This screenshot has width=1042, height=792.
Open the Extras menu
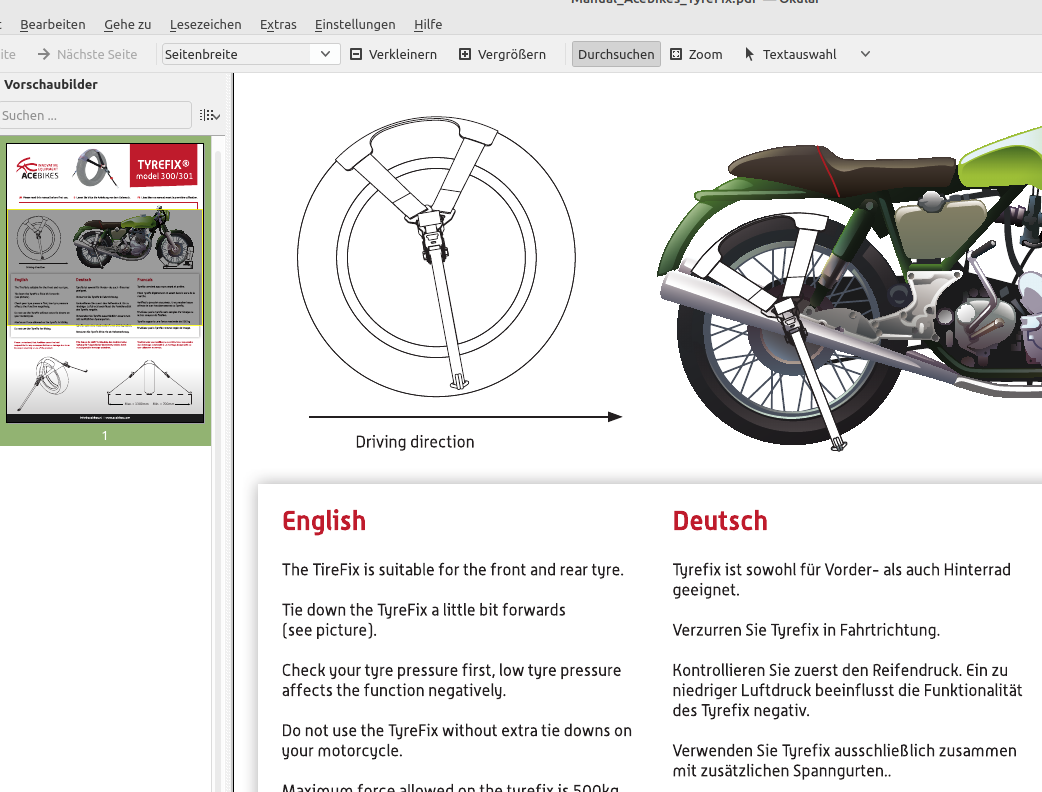point(278,24)
